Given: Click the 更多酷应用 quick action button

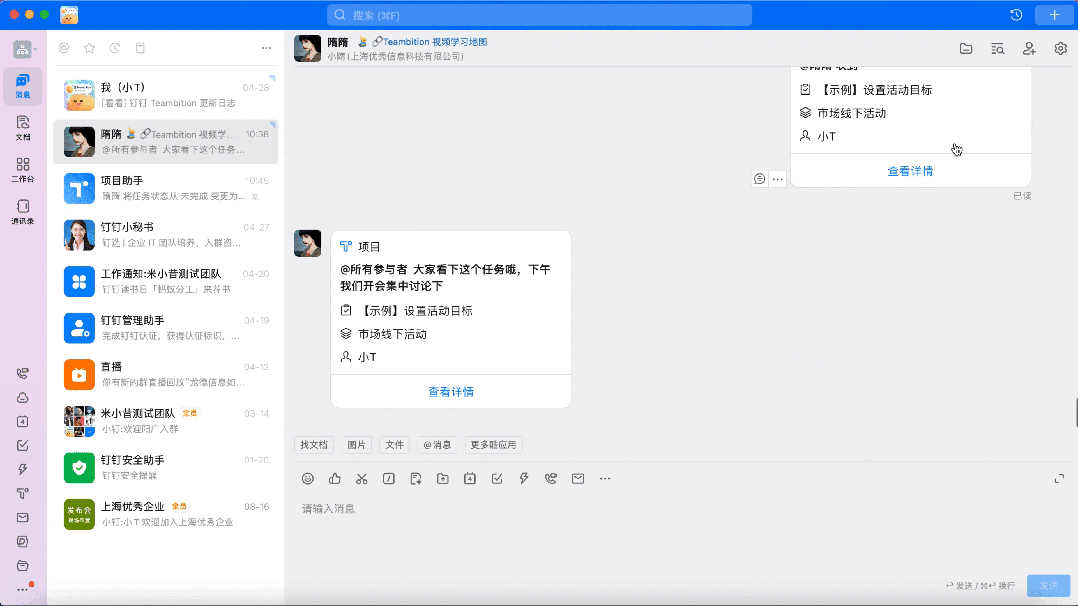Looking at the screenshot, I should point(494,445).
